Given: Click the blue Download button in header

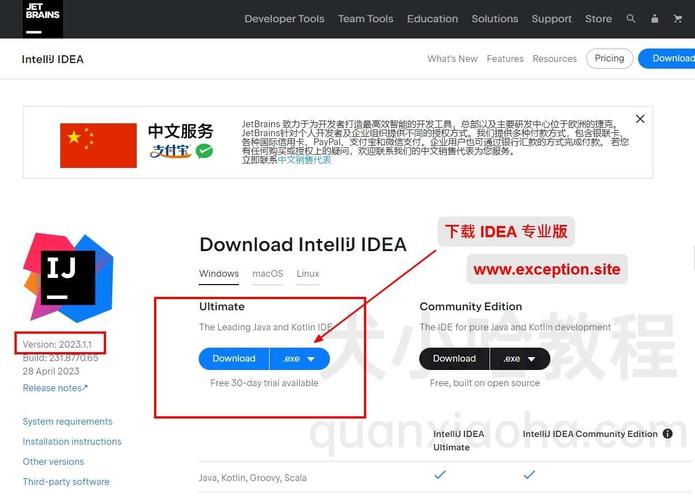Looking at the screenshot, I should [x=667, y=59].
